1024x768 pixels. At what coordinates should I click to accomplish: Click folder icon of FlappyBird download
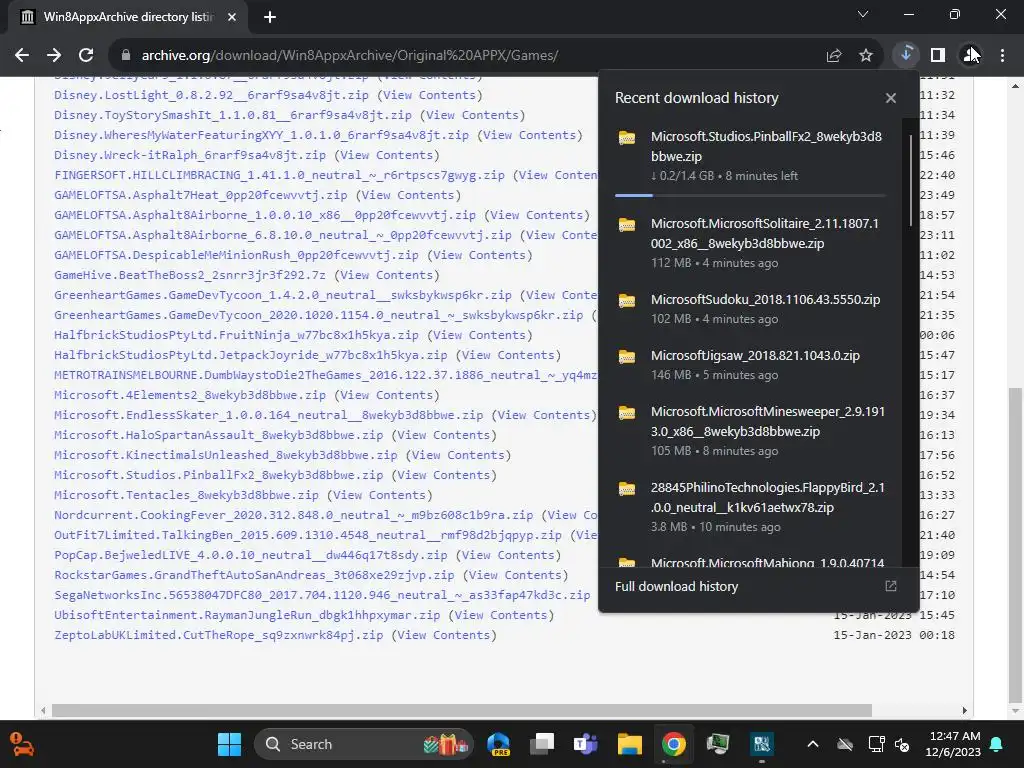coord(627,488)
